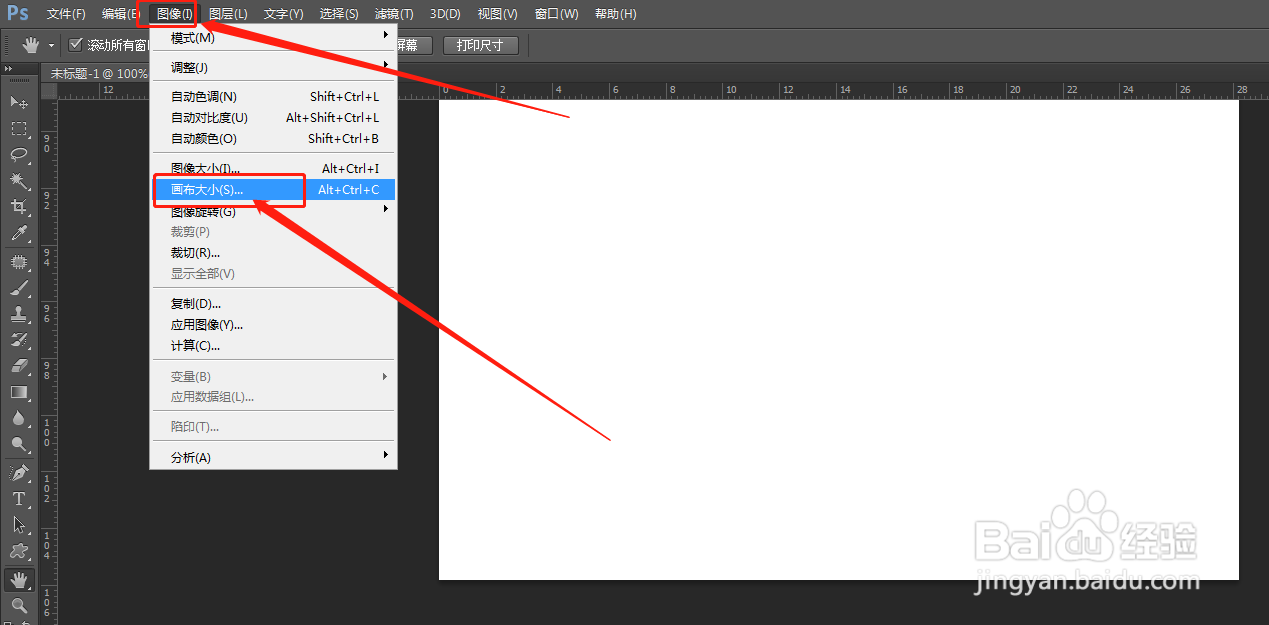Select the Rectangular Marquee tool

coord(19,129)
